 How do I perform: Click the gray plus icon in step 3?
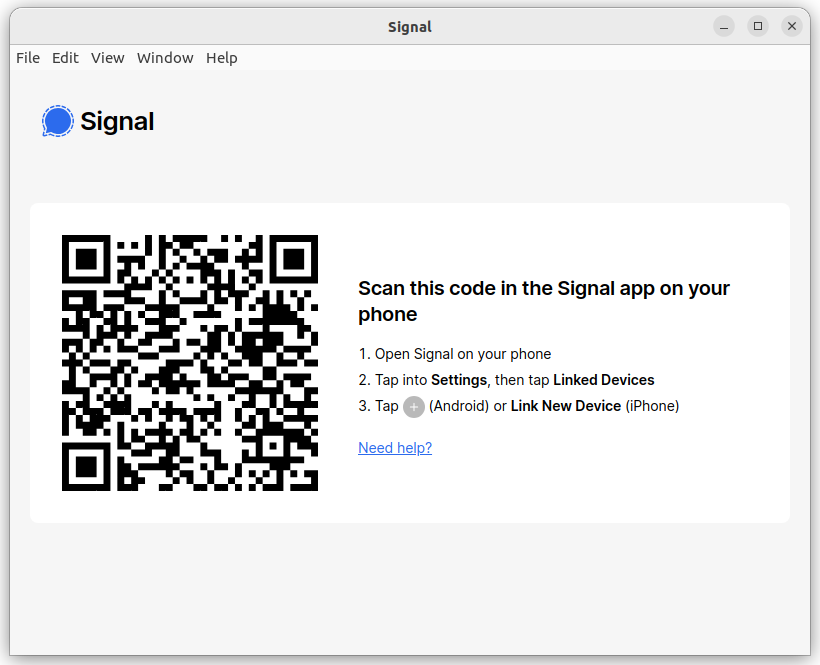414,407
